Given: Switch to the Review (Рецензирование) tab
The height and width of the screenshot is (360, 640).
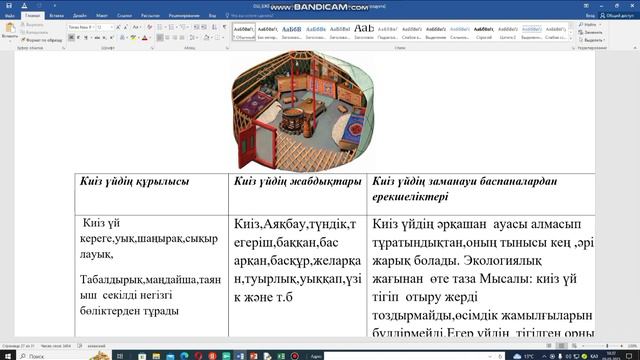Looking at the screenshot, I should [x=184, y=16].
